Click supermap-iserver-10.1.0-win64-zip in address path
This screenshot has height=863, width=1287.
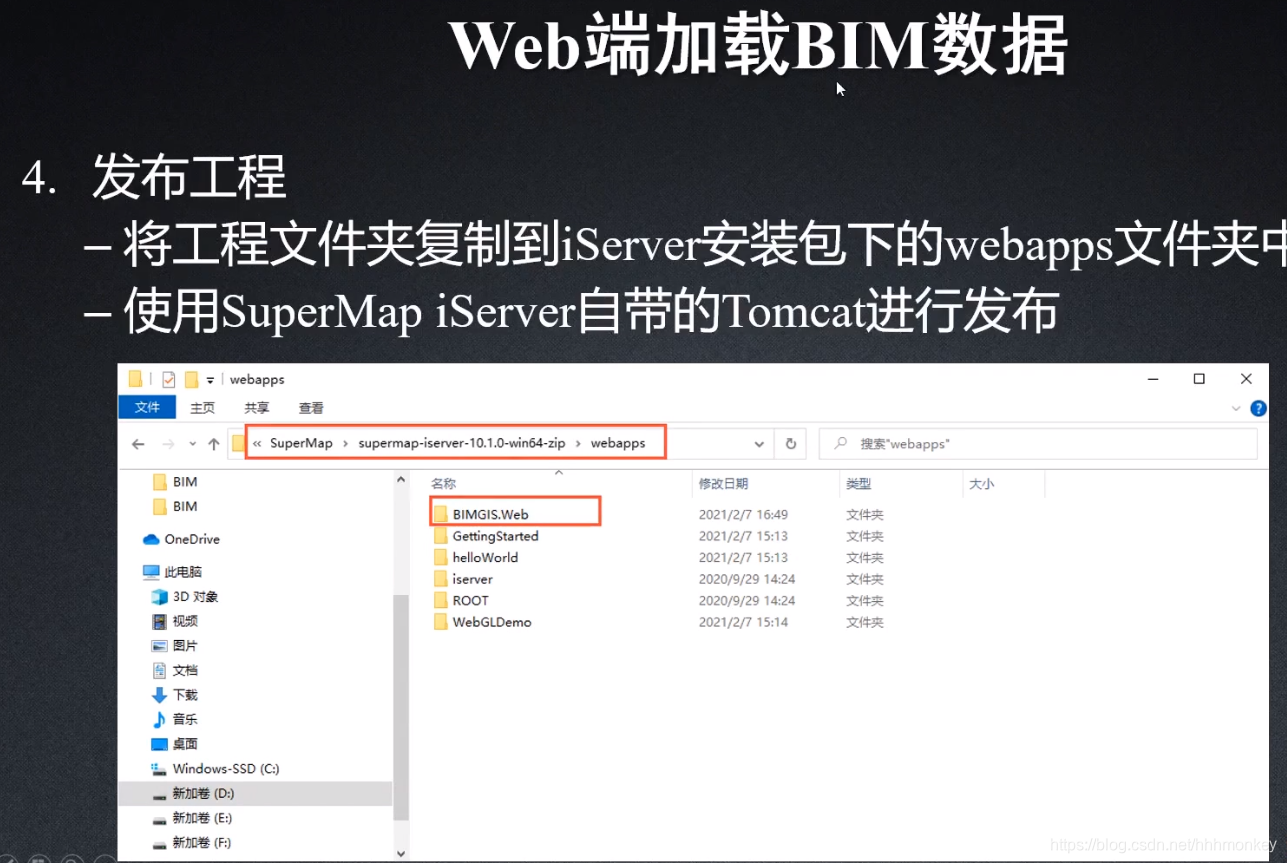[x=460, y=443]
